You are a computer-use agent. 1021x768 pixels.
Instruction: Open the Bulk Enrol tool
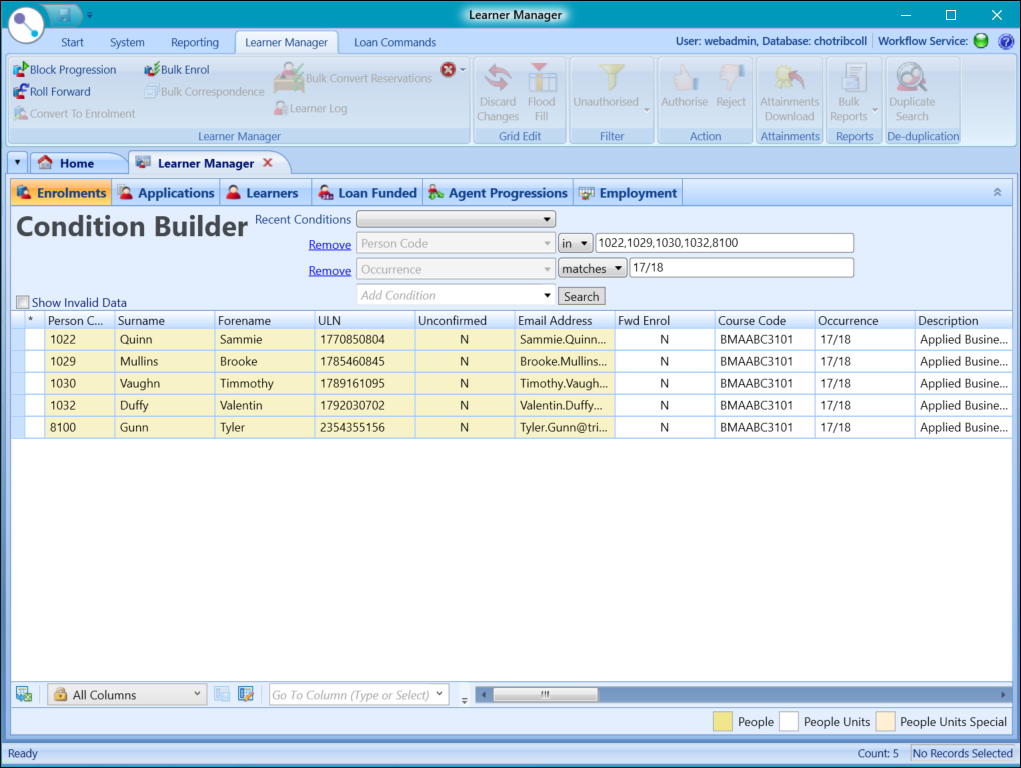pyautogui.click(x=150, y=69)
